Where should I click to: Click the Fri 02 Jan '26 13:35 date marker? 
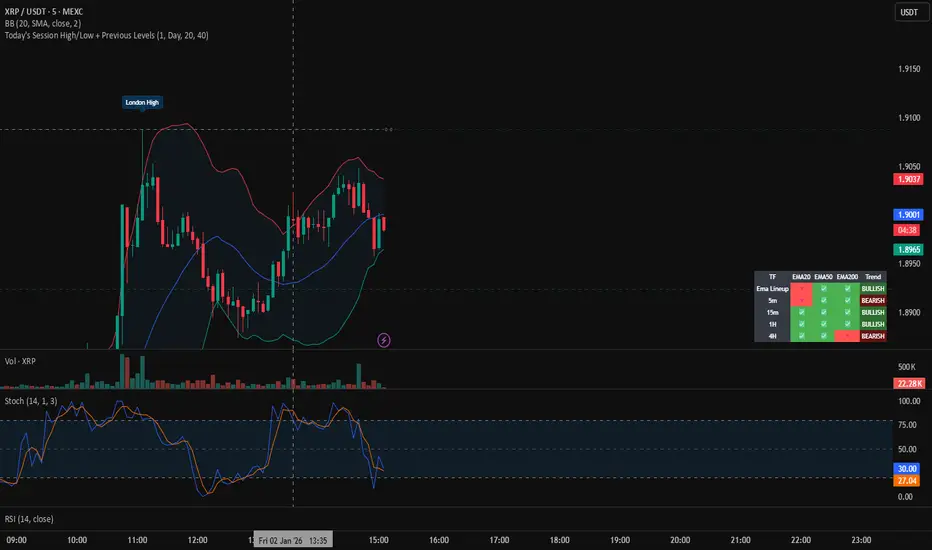293,540
